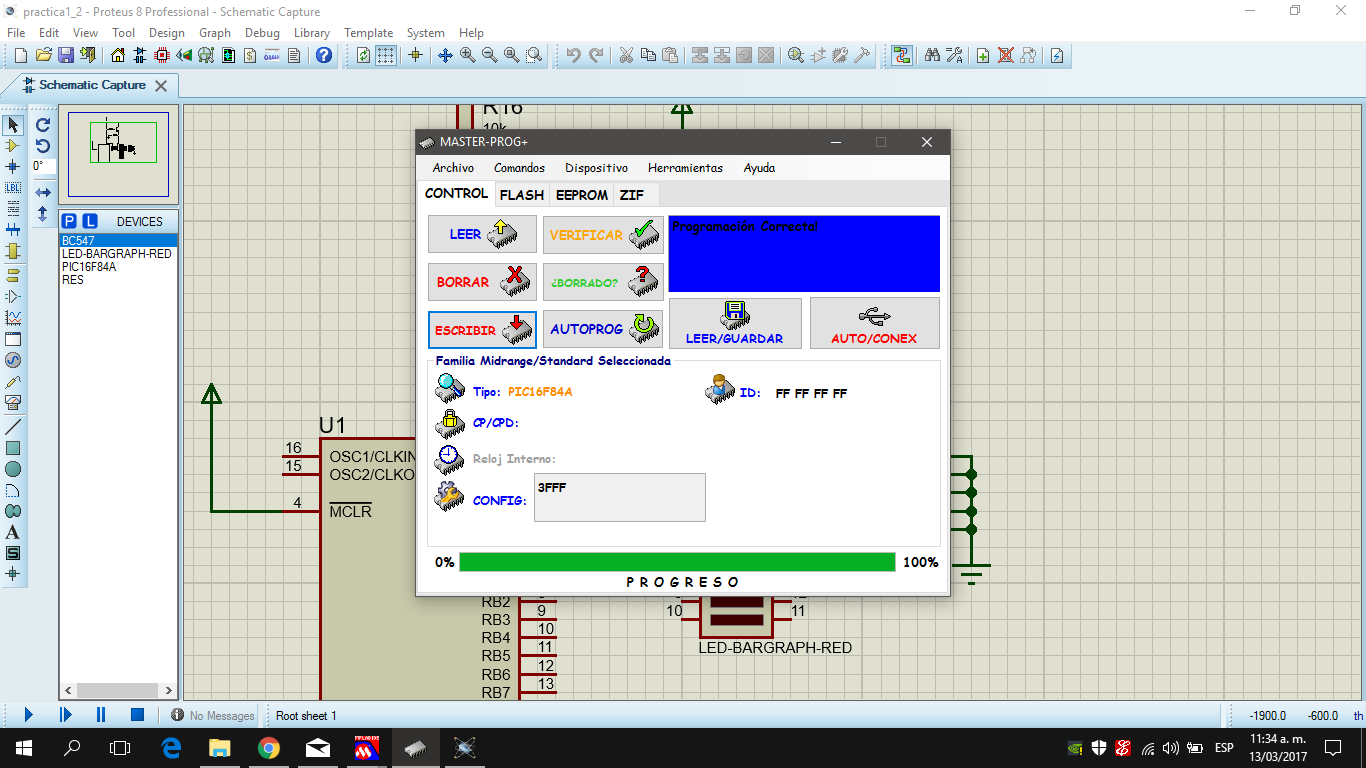Open the File menu in Proteus

click(x=16, y=32)
